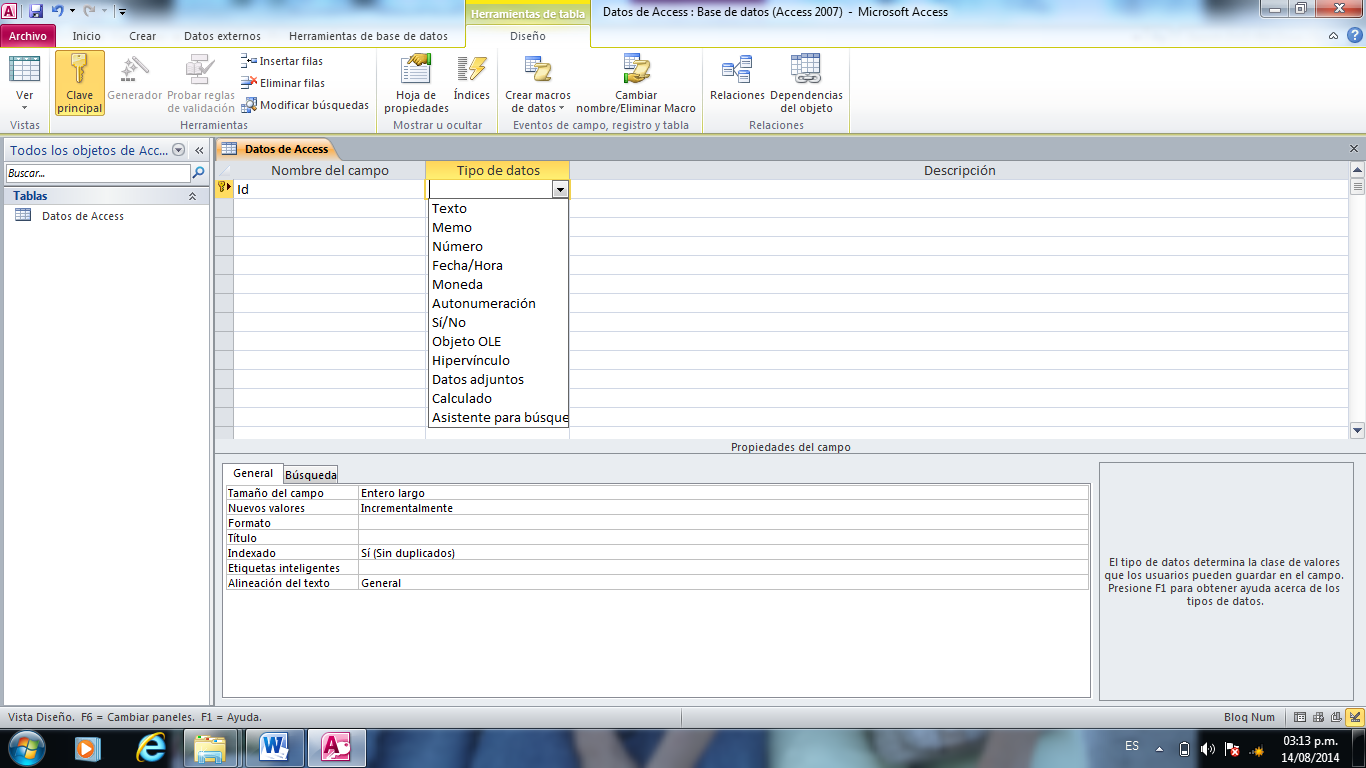Set Indexado to Sí (Sin duplicados)
Viewport: 1366px width, 768px height.
[x=415, y=551]
